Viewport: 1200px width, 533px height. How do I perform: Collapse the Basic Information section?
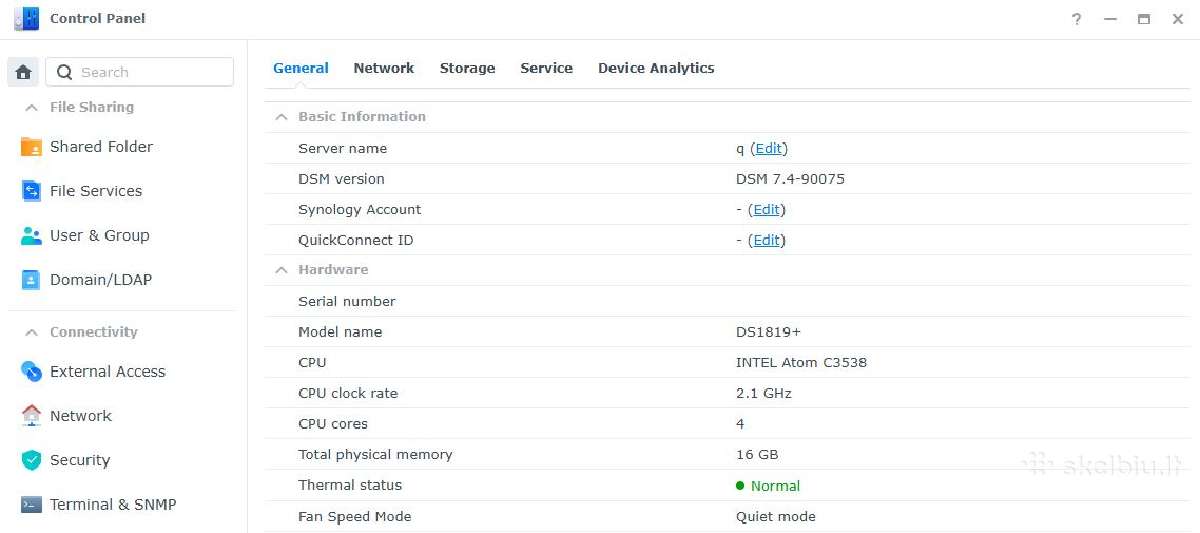(282, 117)
